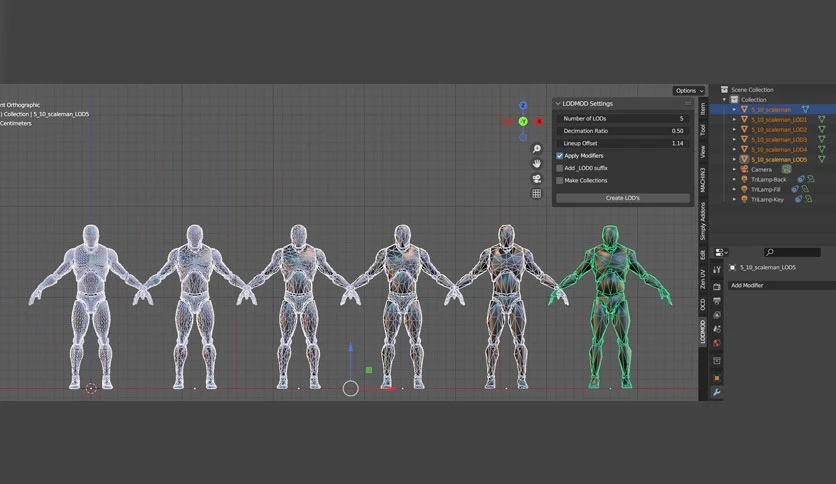Enable the Add _LOD0 suffix checkbox
This screenshot has height=484, width=836.
(x=559, y=168)
